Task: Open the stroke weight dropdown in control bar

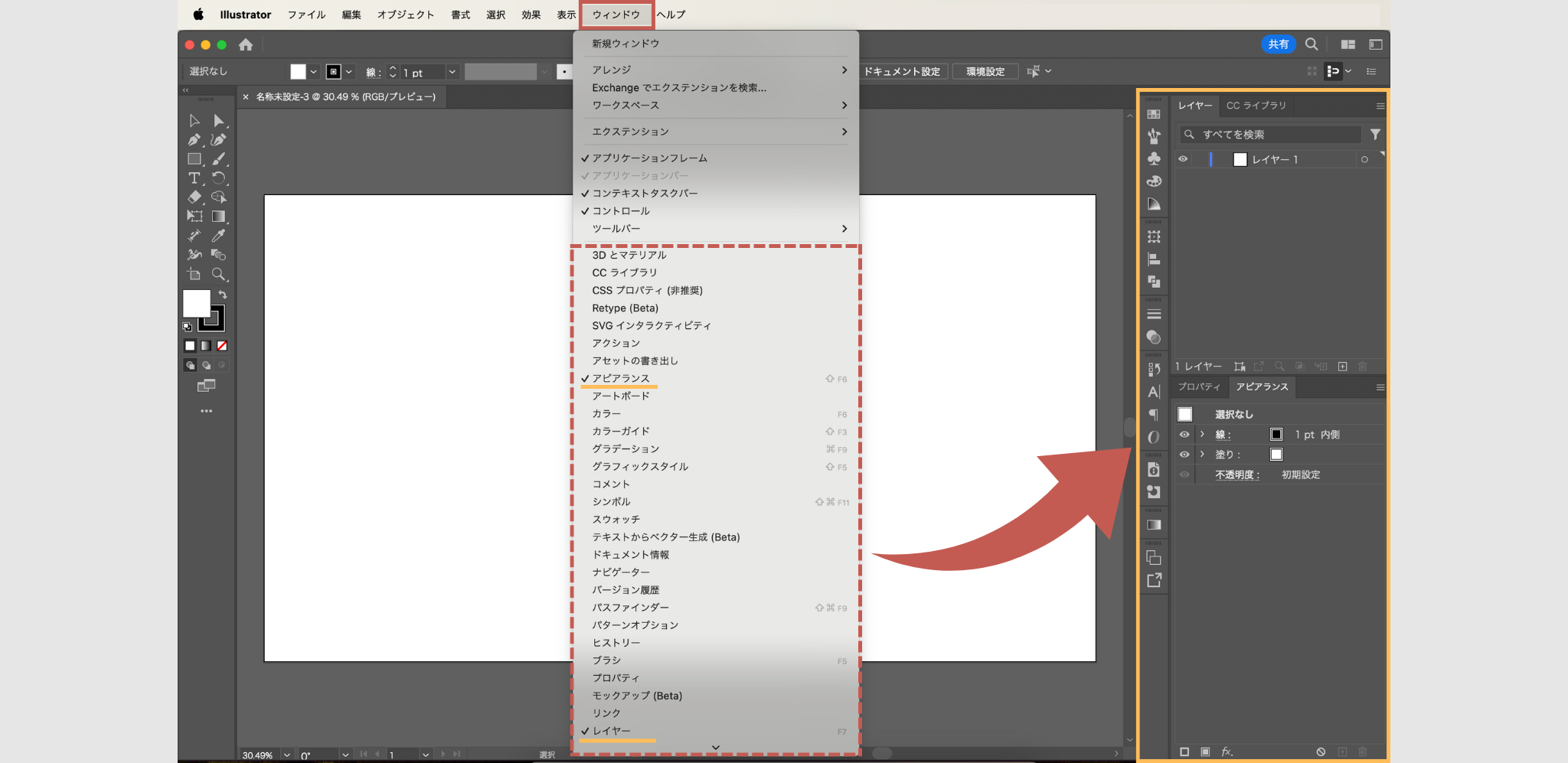Action: [452, 71]
